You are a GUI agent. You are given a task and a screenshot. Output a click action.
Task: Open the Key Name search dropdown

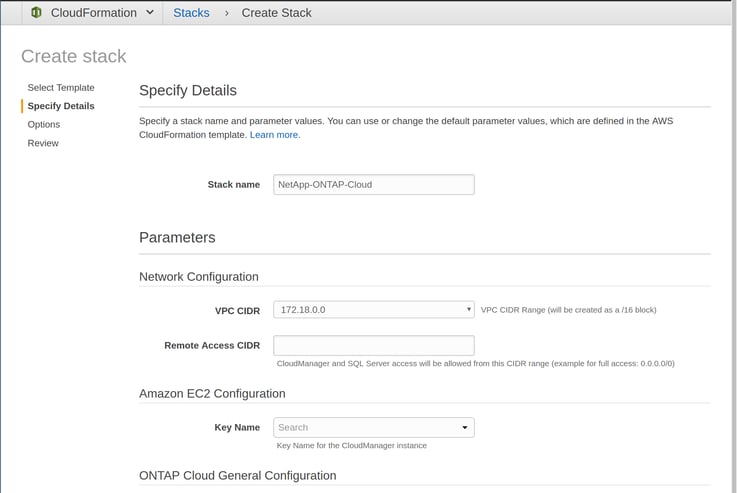[374, 428]
